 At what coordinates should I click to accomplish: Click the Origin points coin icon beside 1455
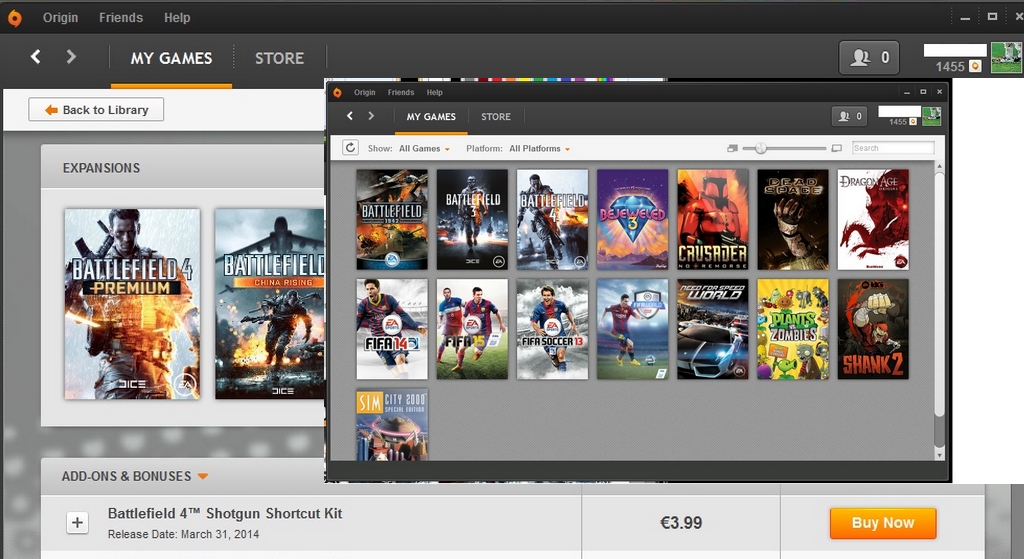point(975,66)
